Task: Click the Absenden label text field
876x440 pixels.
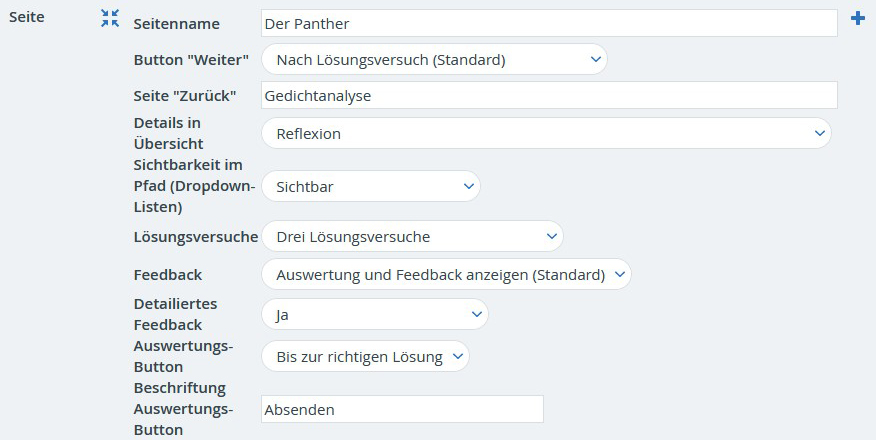Action: tap(402, 409)
